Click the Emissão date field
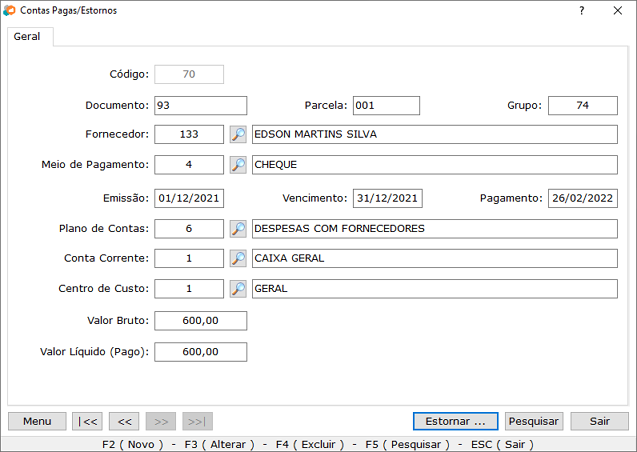Viewport: 637px width, 452px height. (189, 198)
